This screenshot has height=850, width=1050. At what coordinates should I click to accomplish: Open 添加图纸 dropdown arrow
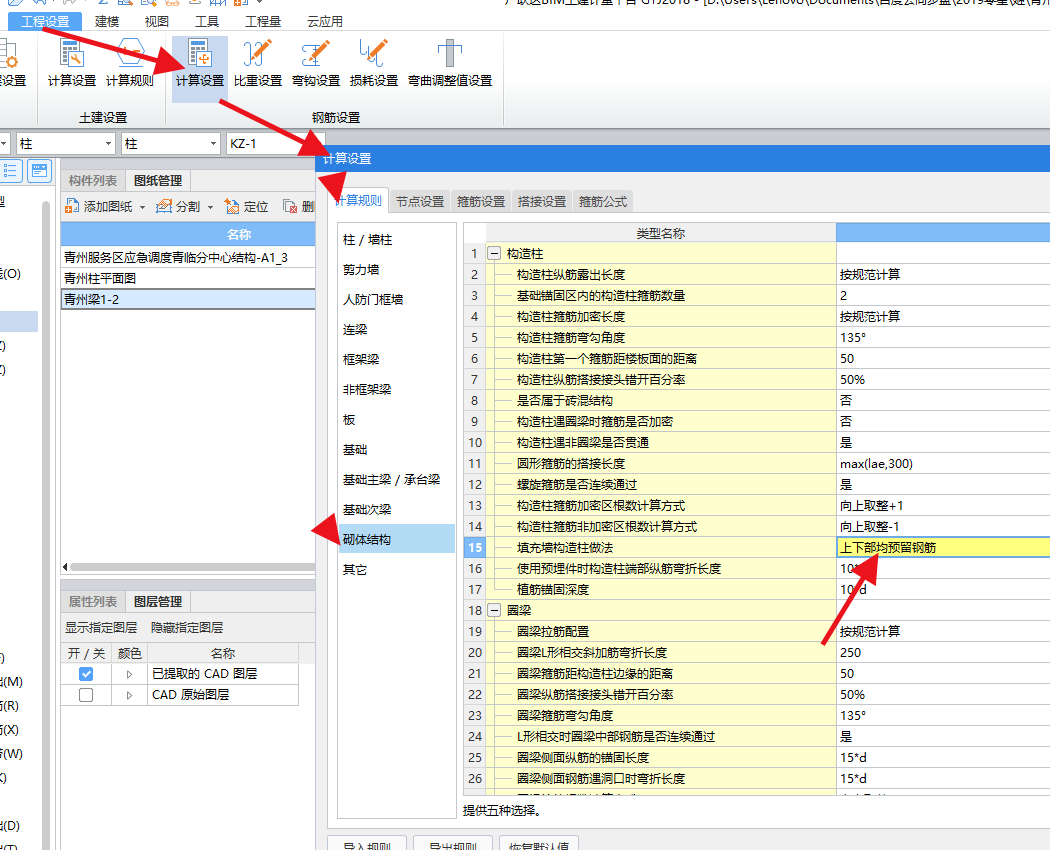coord(143,207)
